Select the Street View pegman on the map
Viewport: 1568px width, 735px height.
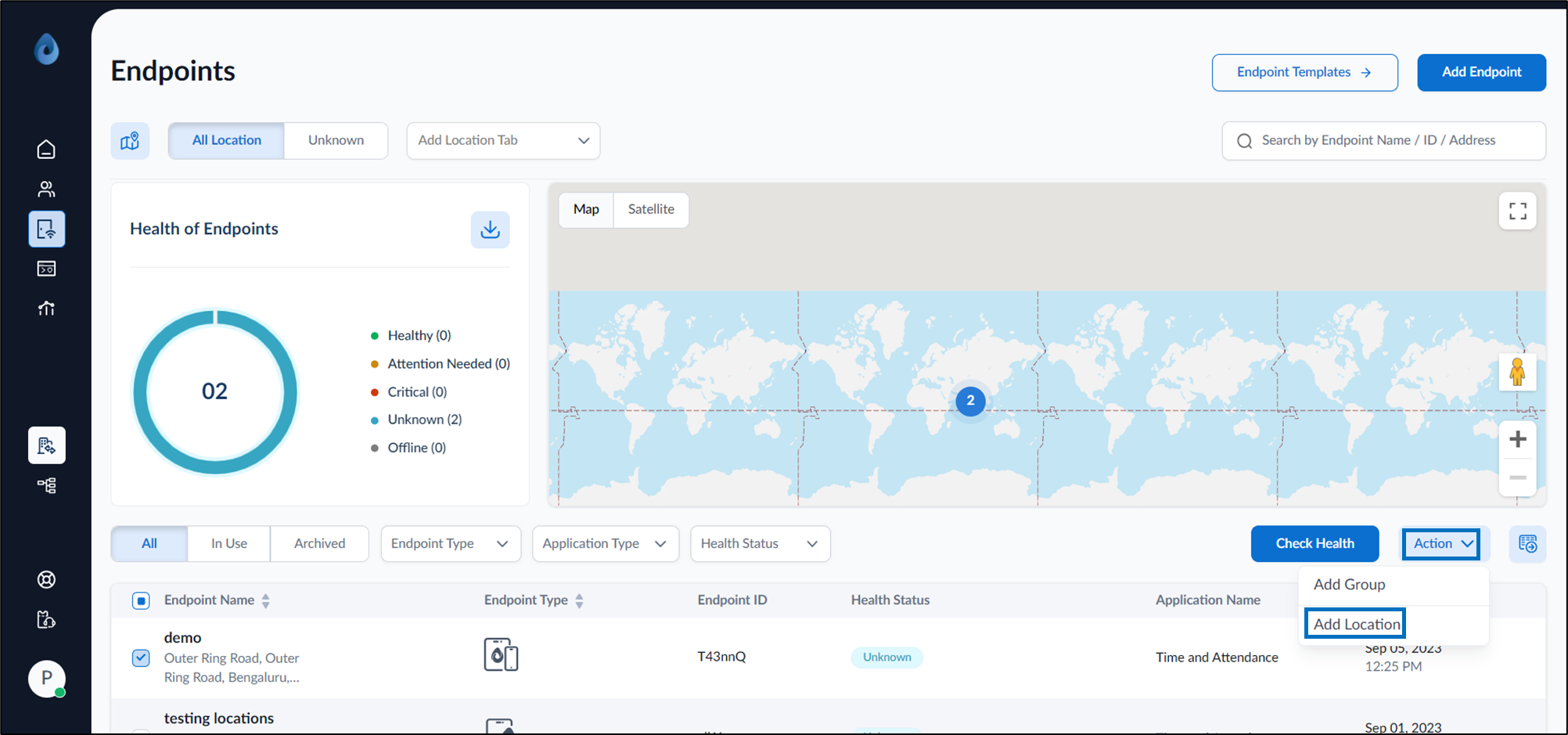click(1517, 372)
